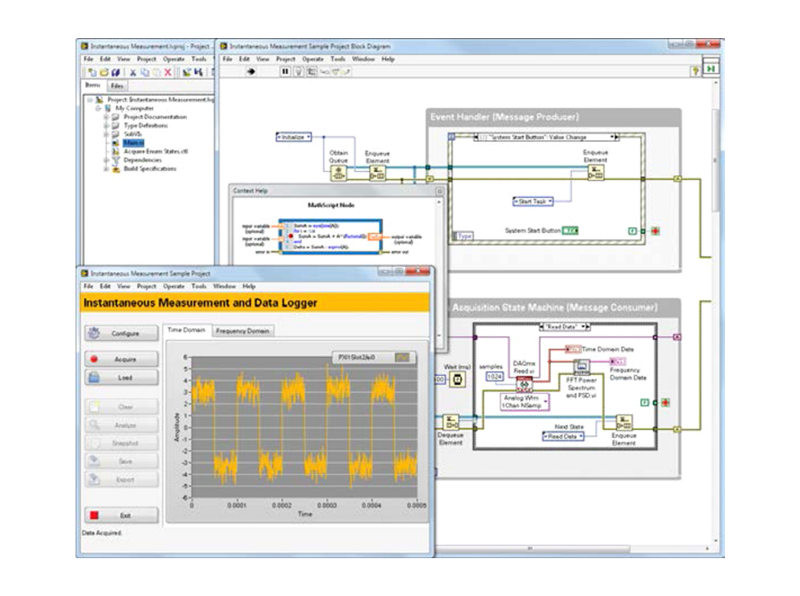Run the block diagram VI
This screenshot has width=800, height=596.
pyautogui.click(x=252, y=72)
